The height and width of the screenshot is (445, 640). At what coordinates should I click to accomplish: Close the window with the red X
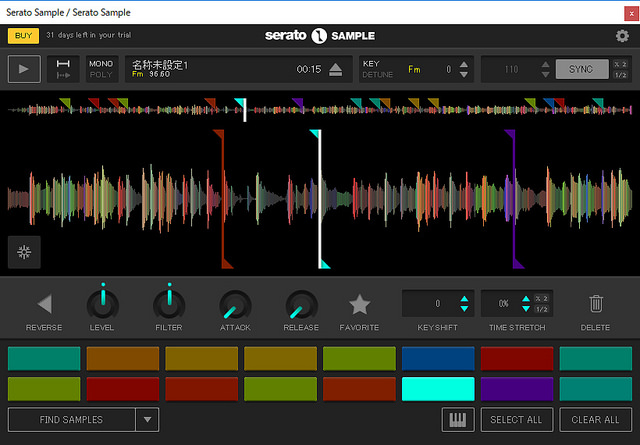(x=631, y=13)
